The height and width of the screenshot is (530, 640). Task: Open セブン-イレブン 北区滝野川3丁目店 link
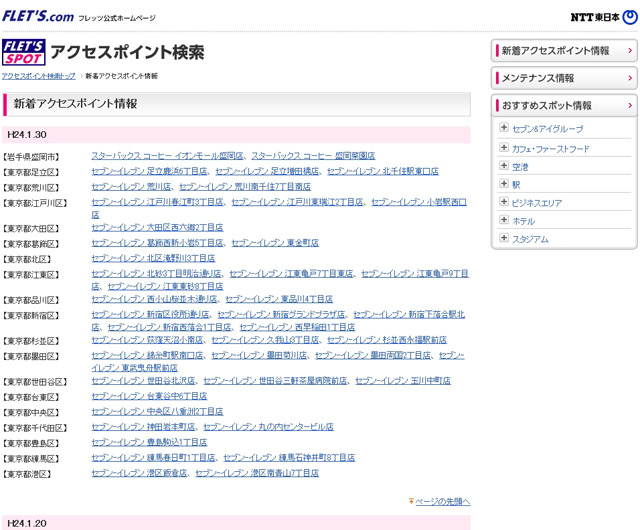point(153,258)
